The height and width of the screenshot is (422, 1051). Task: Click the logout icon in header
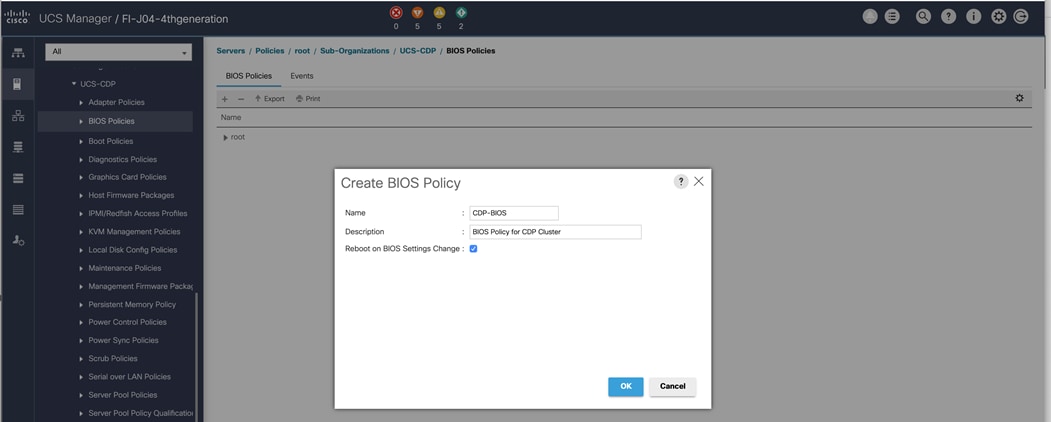(1021, 17)
